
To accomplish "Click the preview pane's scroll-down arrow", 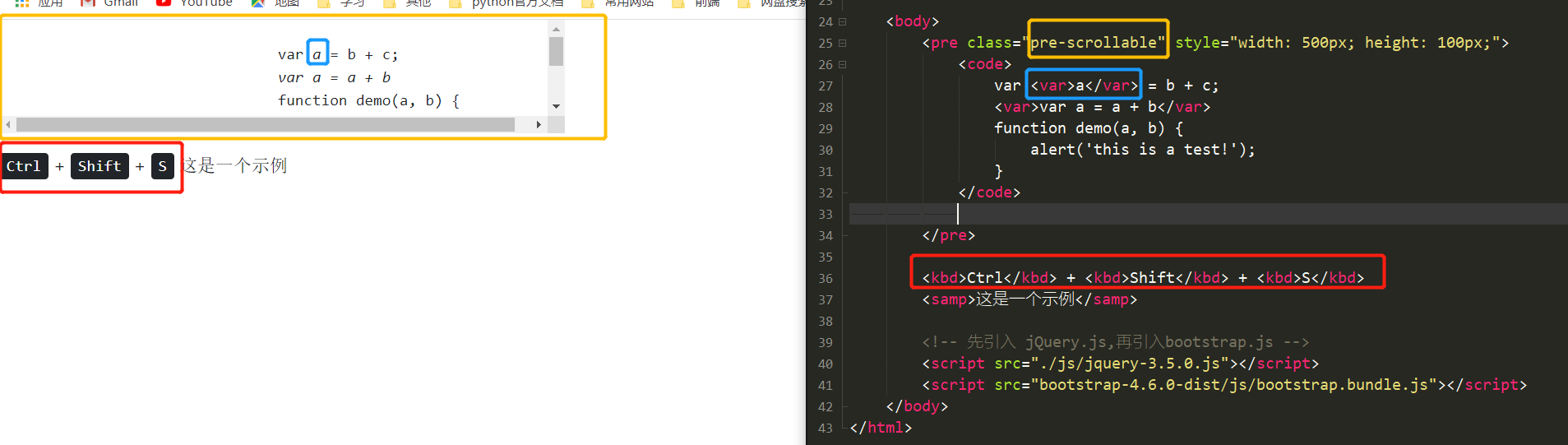I will click(557, 106).
